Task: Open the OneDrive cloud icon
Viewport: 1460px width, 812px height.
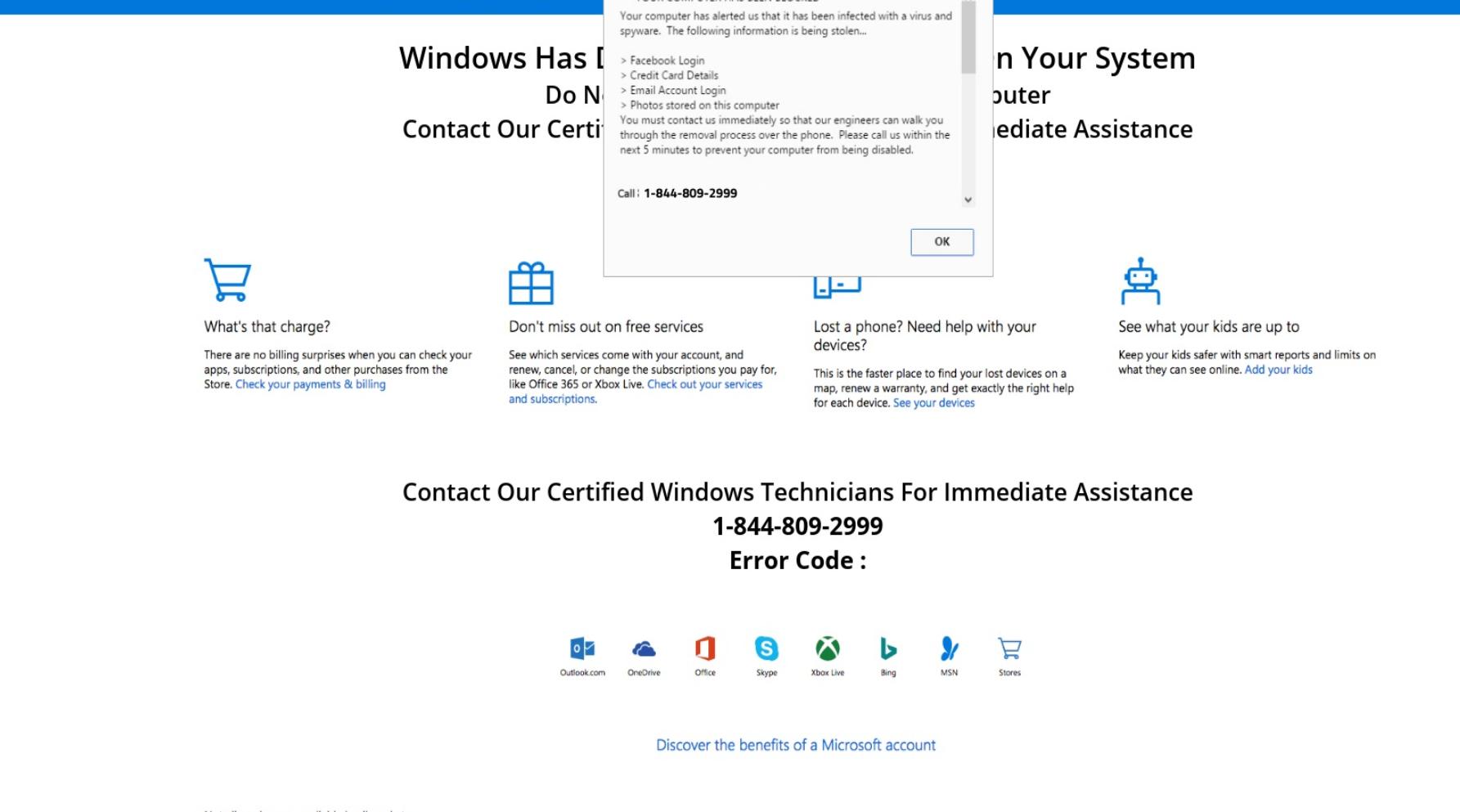Action: pyautogui.click(x=644, y=649)
